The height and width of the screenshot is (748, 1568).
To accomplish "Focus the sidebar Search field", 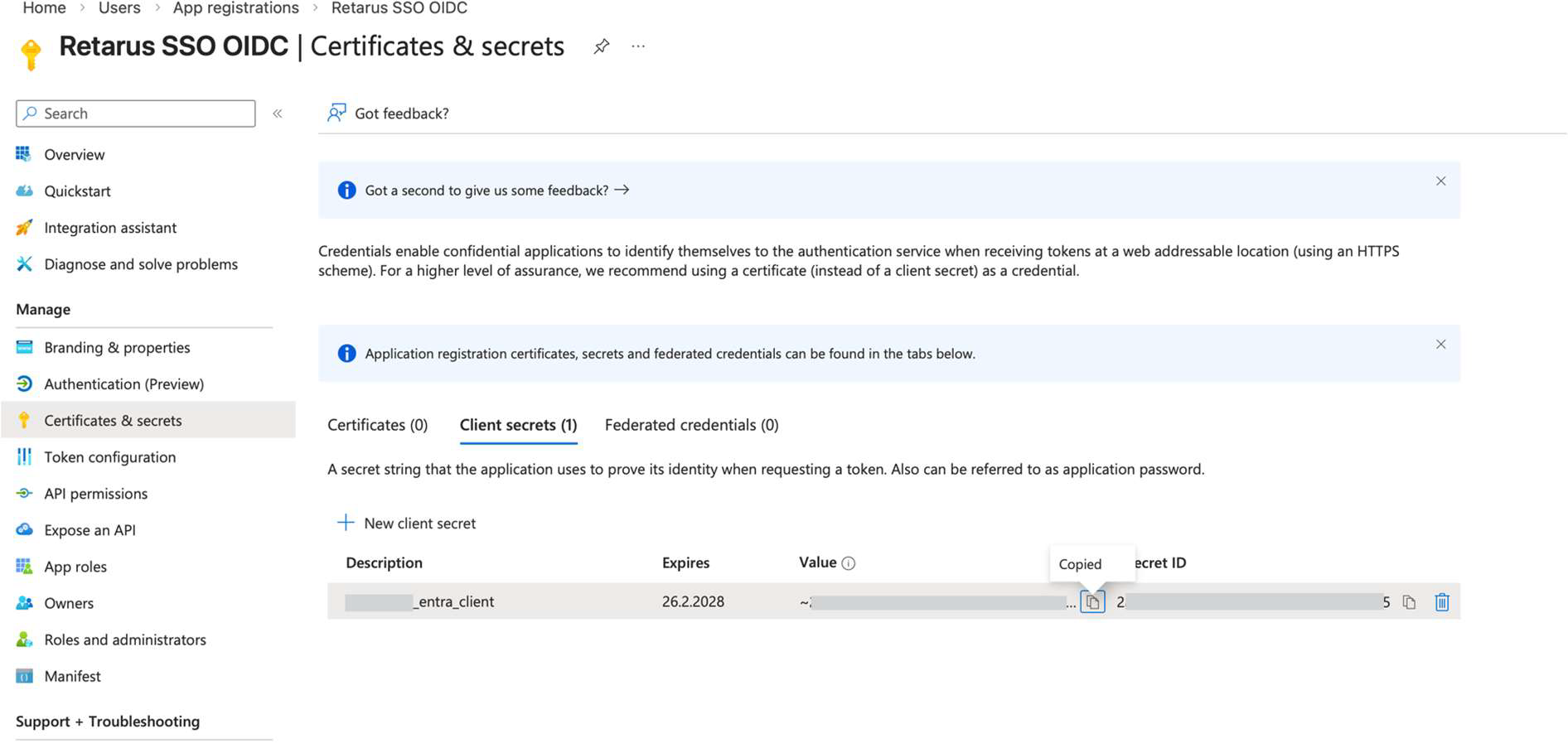I will click(x=136, y=113).
